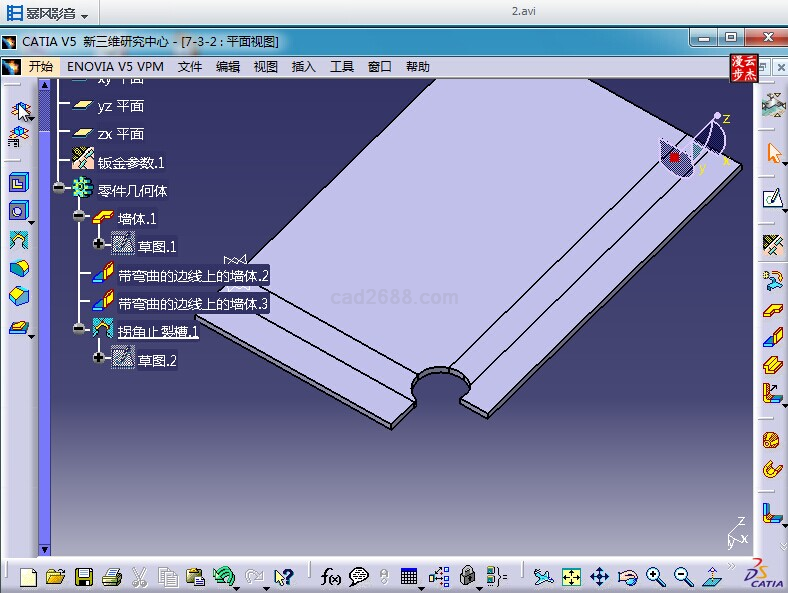Select the zx 平面 tree item
The height and width of the screenshot is (593, 788).
point(121,134)
